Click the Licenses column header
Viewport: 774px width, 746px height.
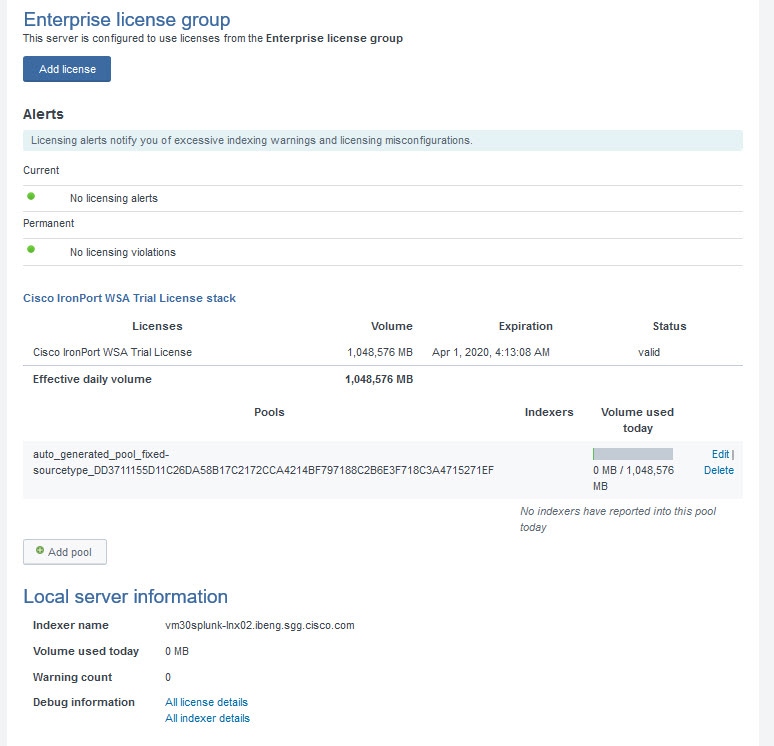pos(157,326)
